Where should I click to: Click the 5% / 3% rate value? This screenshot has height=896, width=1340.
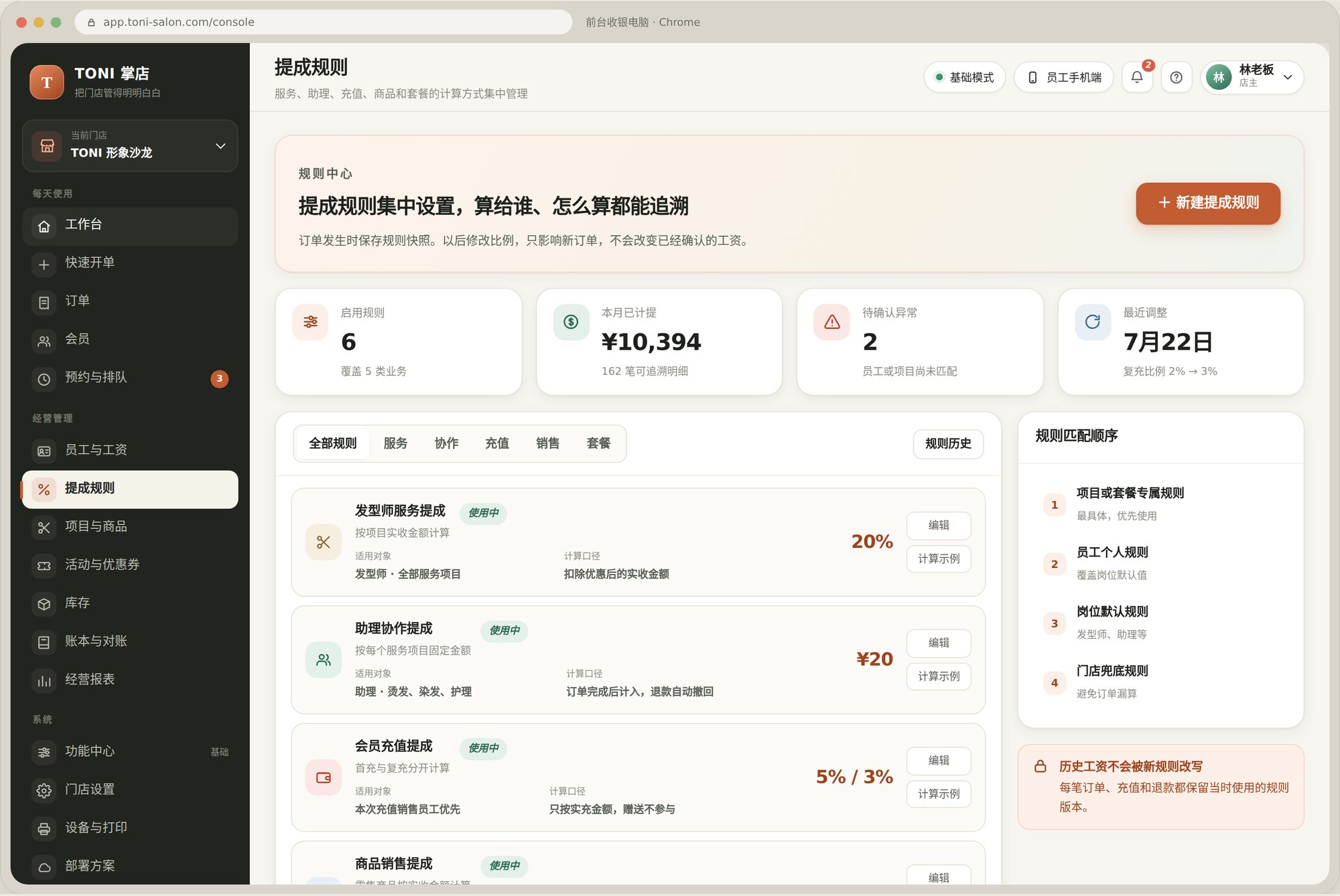(854, 777)
